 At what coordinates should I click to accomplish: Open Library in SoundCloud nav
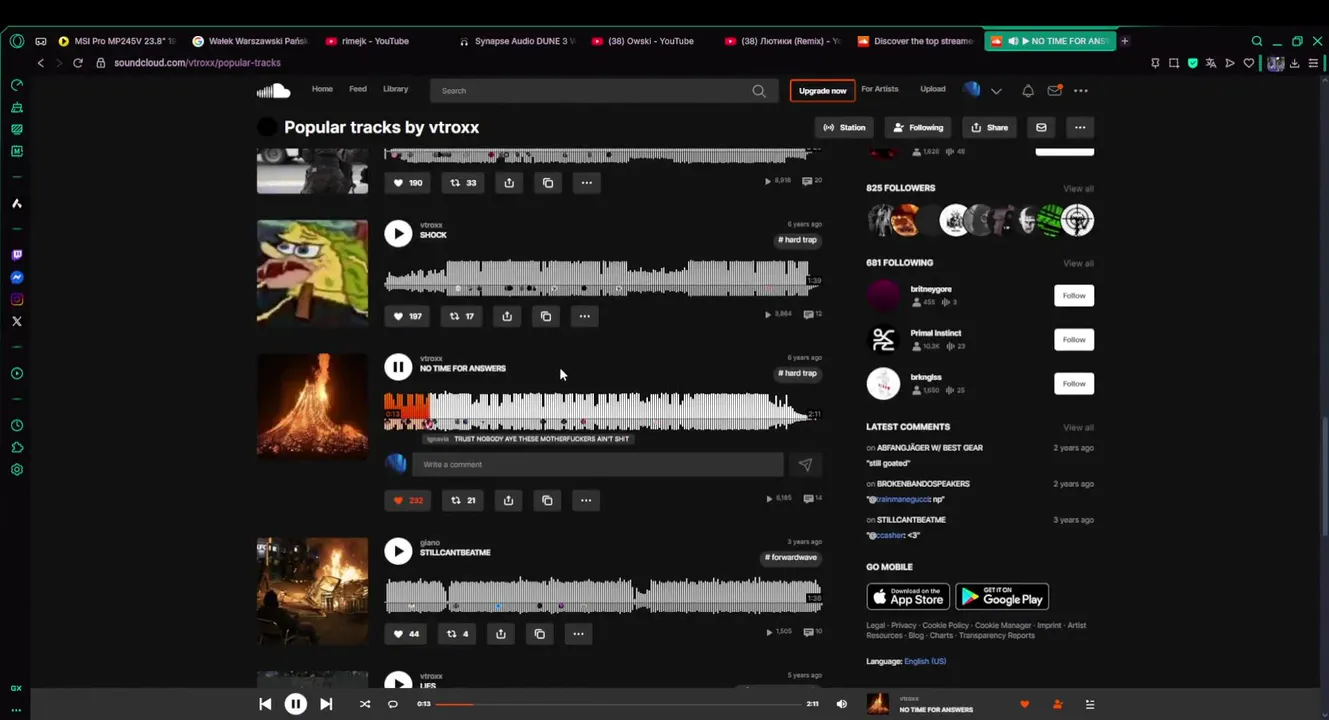(x=395, y=89)
